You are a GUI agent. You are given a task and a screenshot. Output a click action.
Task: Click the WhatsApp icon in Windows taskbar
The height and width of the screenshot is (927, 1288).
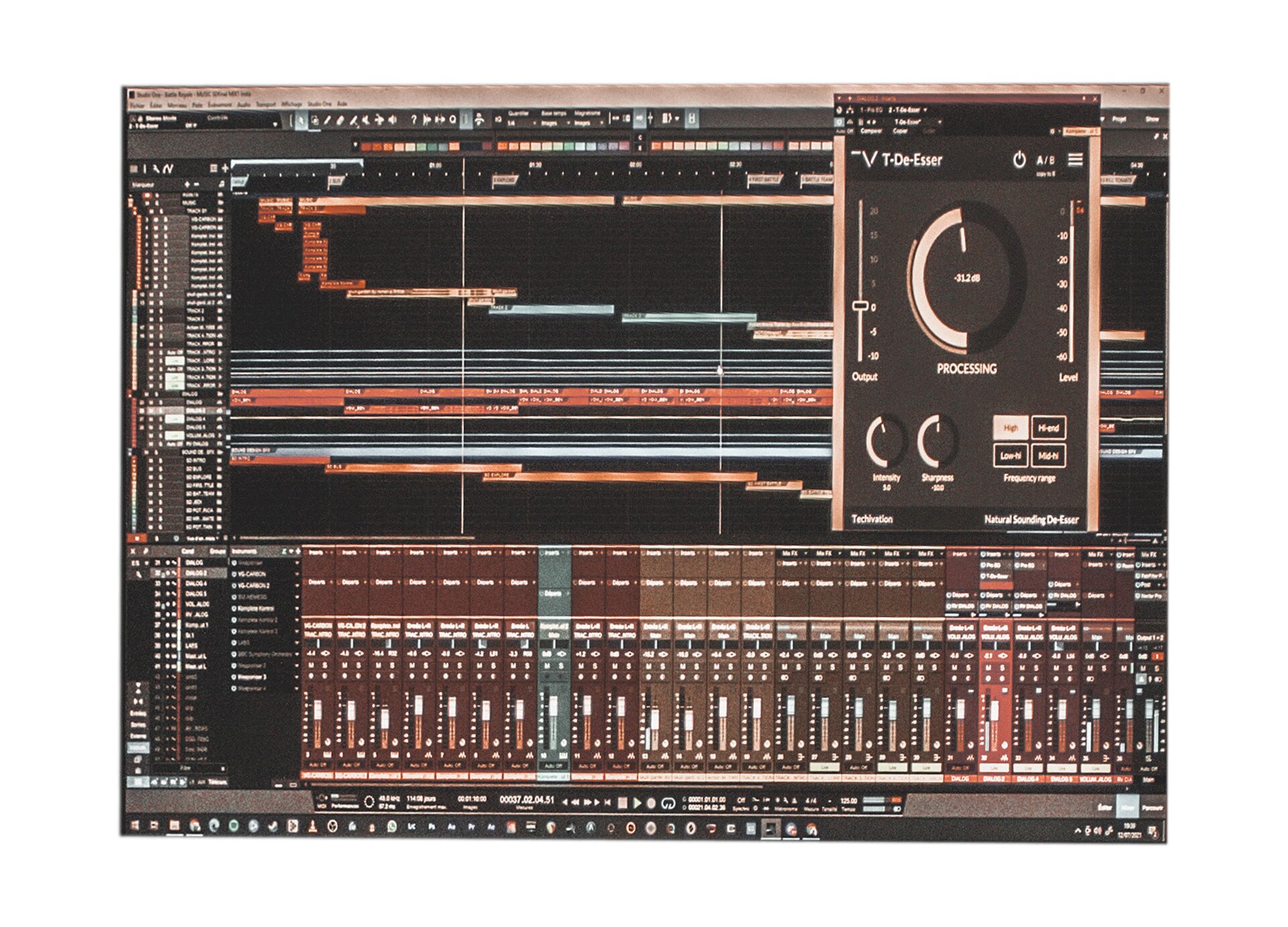point(392,828)
